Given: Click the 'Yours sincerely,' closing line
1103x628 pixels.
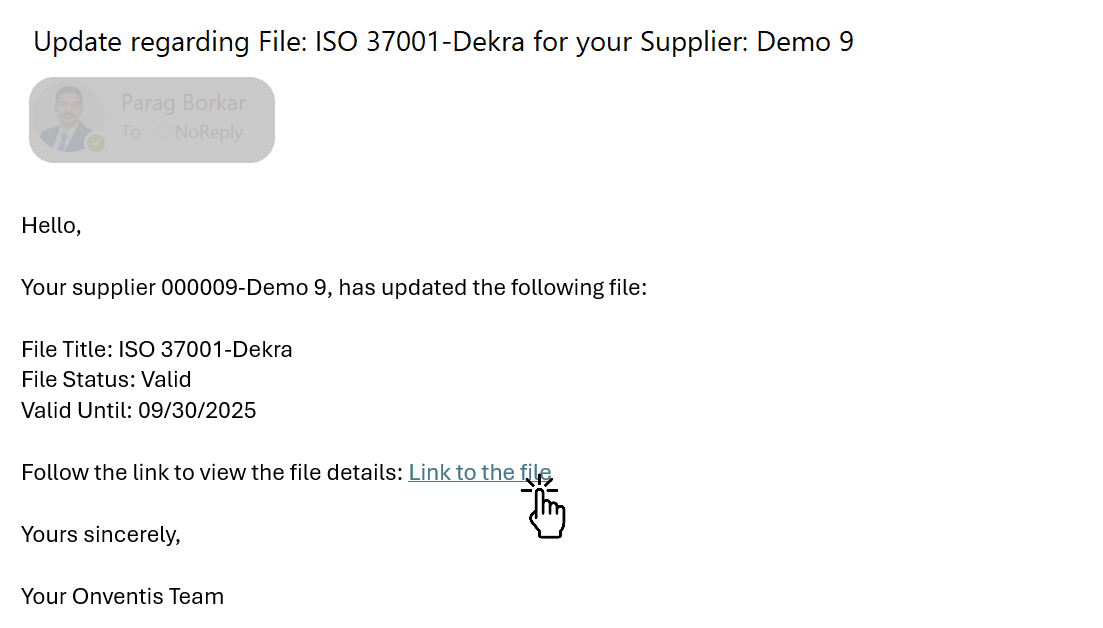Looking at the screenshot, I should click(101, 535).
